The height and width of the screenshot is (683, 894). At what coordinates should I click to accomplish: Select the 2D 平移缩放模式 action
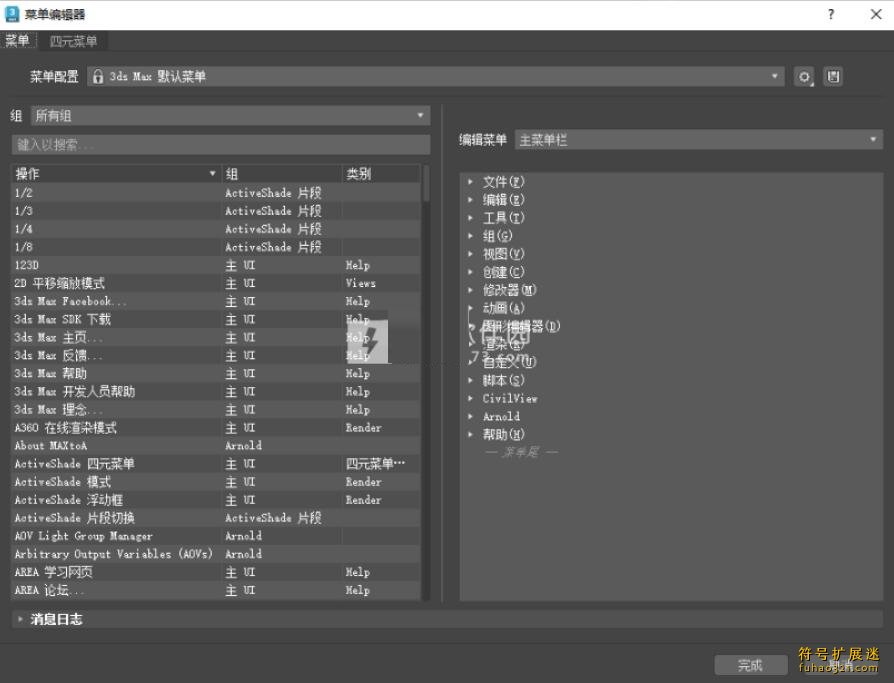pyautogui.click(x=216, y=283)
